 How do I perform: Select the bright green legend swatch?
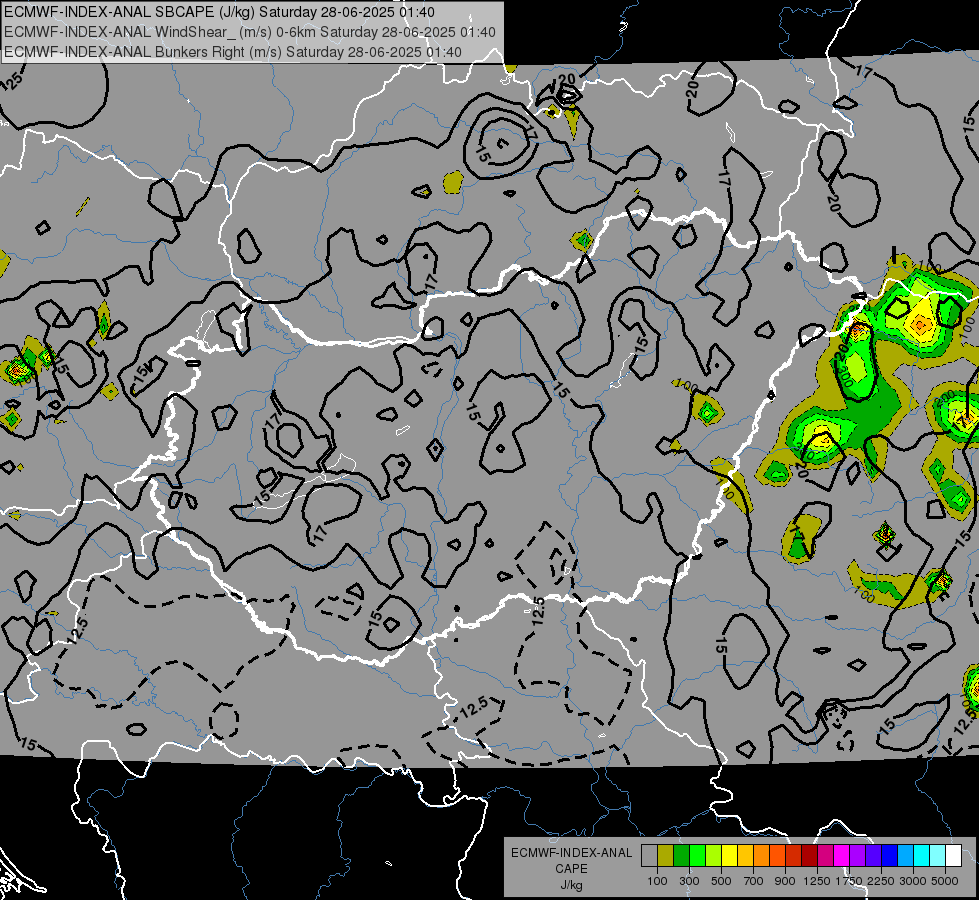(697, 855)
